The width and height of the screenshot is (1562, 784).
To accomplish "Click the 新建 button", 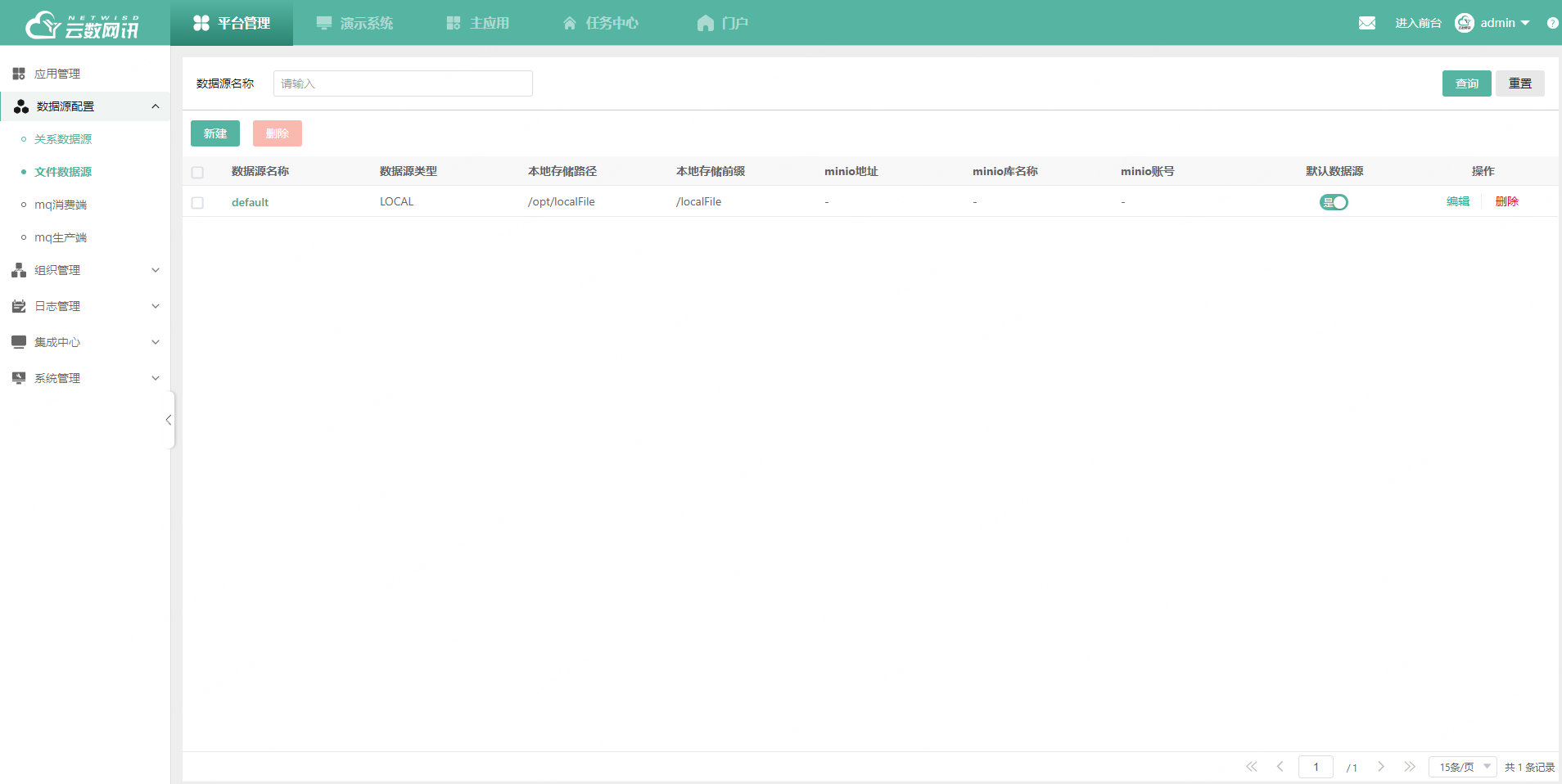I will tap(215, 133).
